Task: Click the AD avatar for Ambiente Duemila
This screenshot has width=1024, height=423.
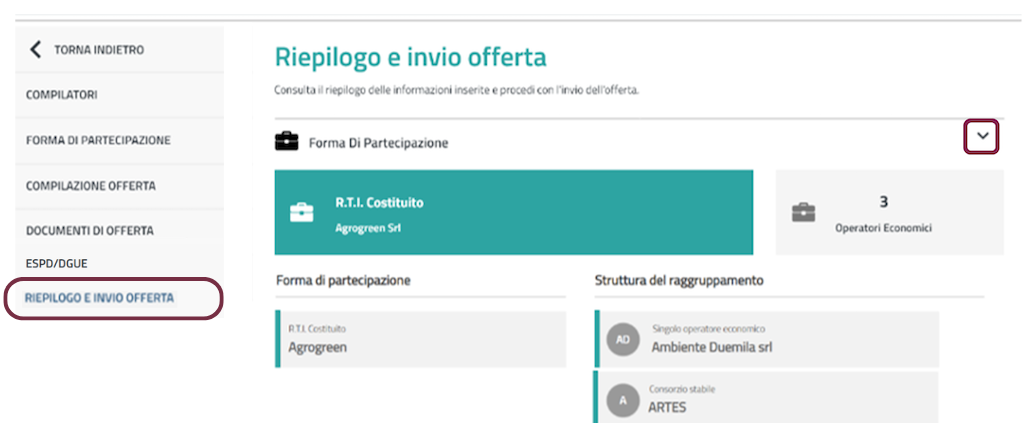Action: pos(622,339)
